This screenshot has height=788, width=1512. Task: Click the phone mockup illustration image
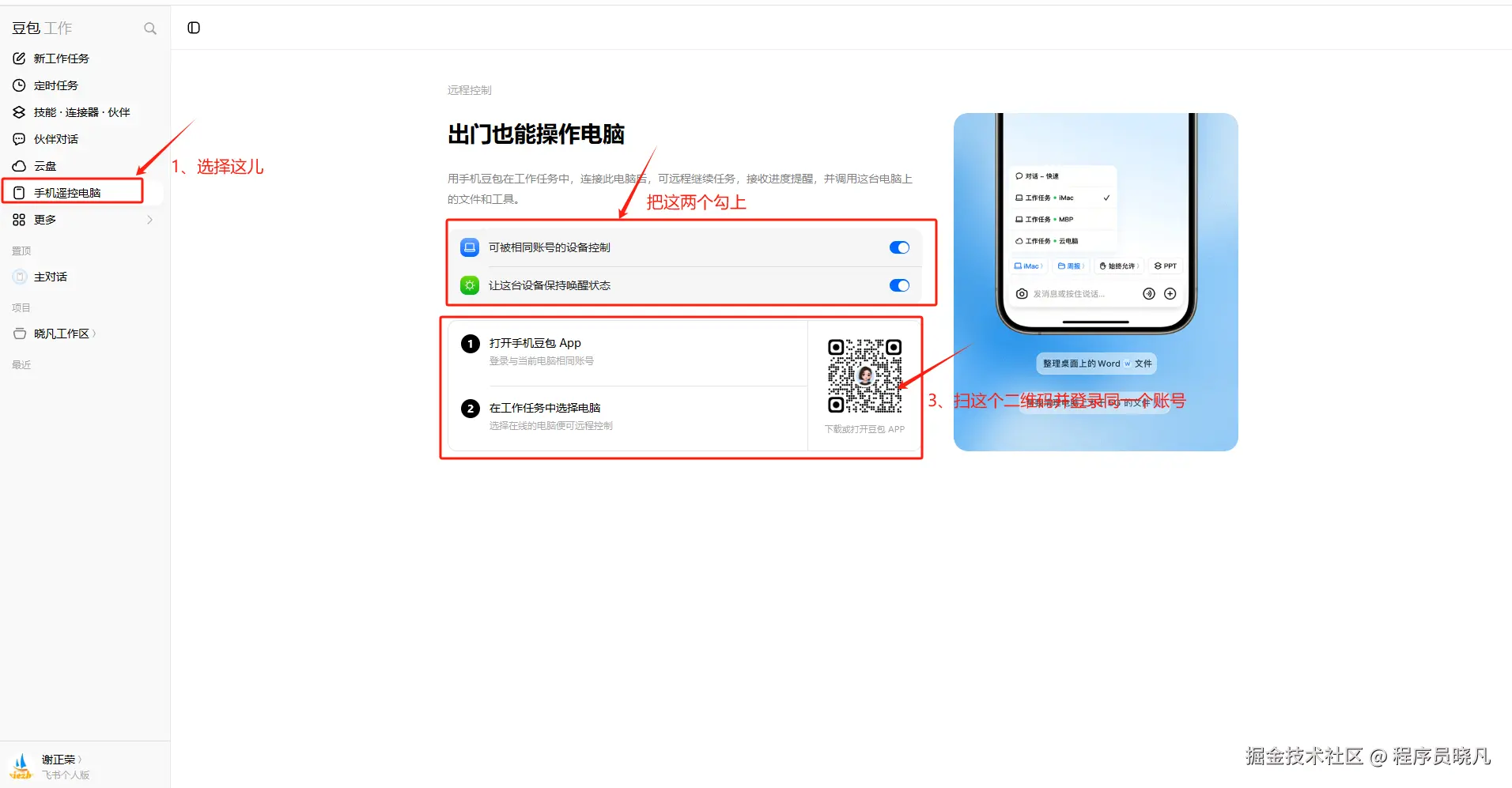click(x=1096, y=282)
